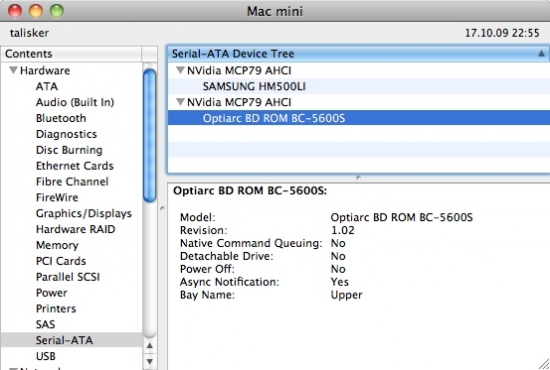Click the window resize grip corner
550x370 pixels.
[544, 364]
